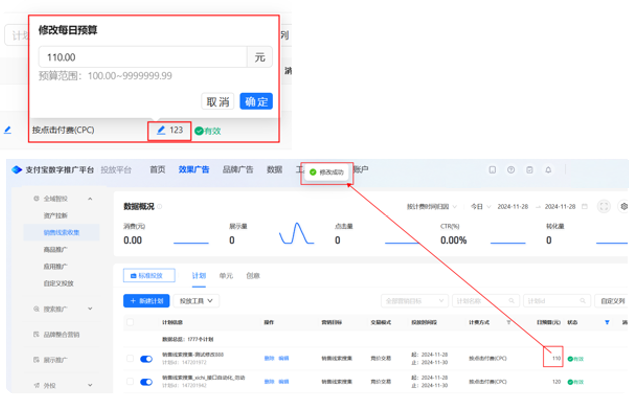The image size is (635, 398).
Task: Switch to the 创意 tab
Action: coord(253,276)
